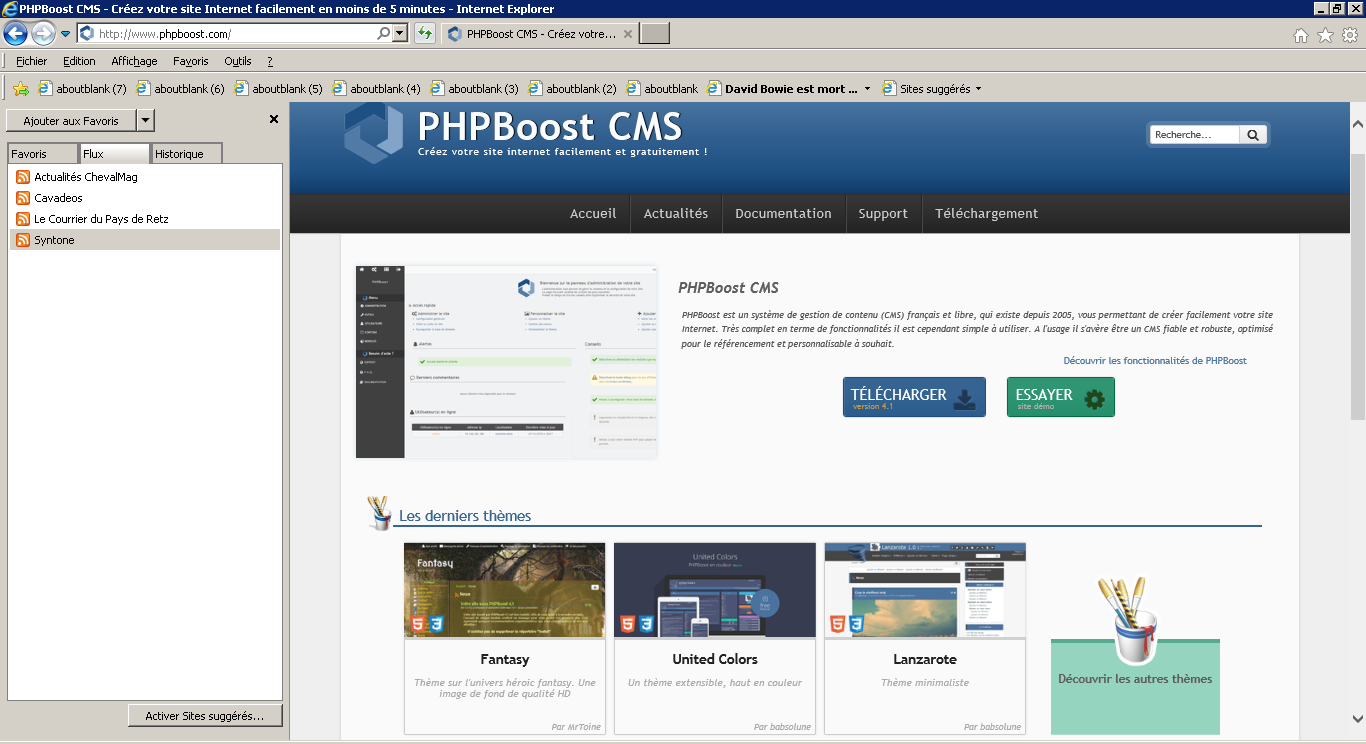The width and height of the screenshot is (1366, 744).
Task: Expand the Ajouter aux Favoris dropdown arrow
Action: (145, 121)
